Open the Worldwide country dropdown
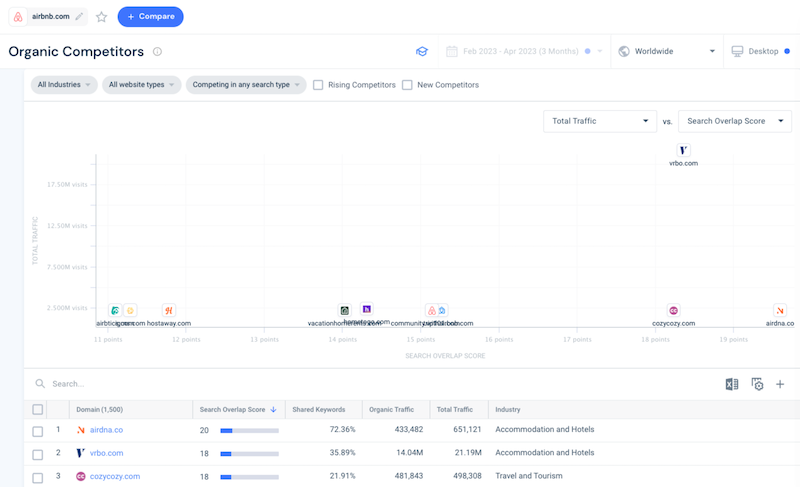Image resolution: width=800 pixels, height=487 pixels. click(666, 51)
